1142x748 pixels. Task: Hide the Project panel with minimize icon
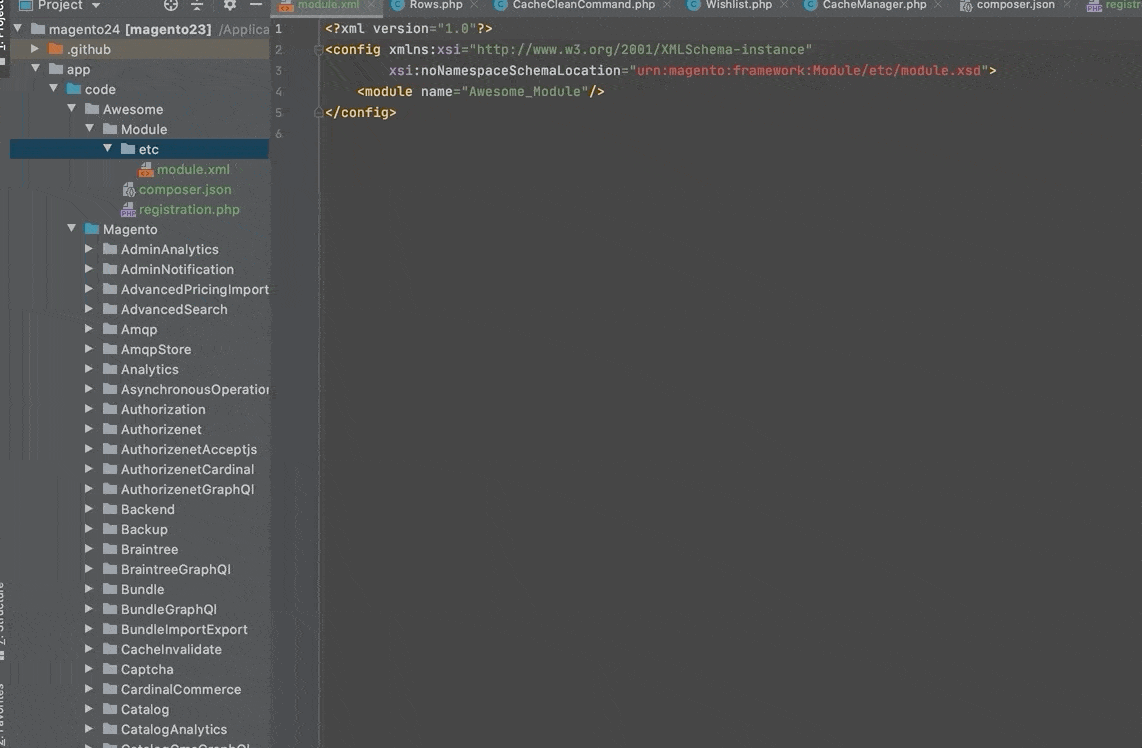[x=256, y=5]
